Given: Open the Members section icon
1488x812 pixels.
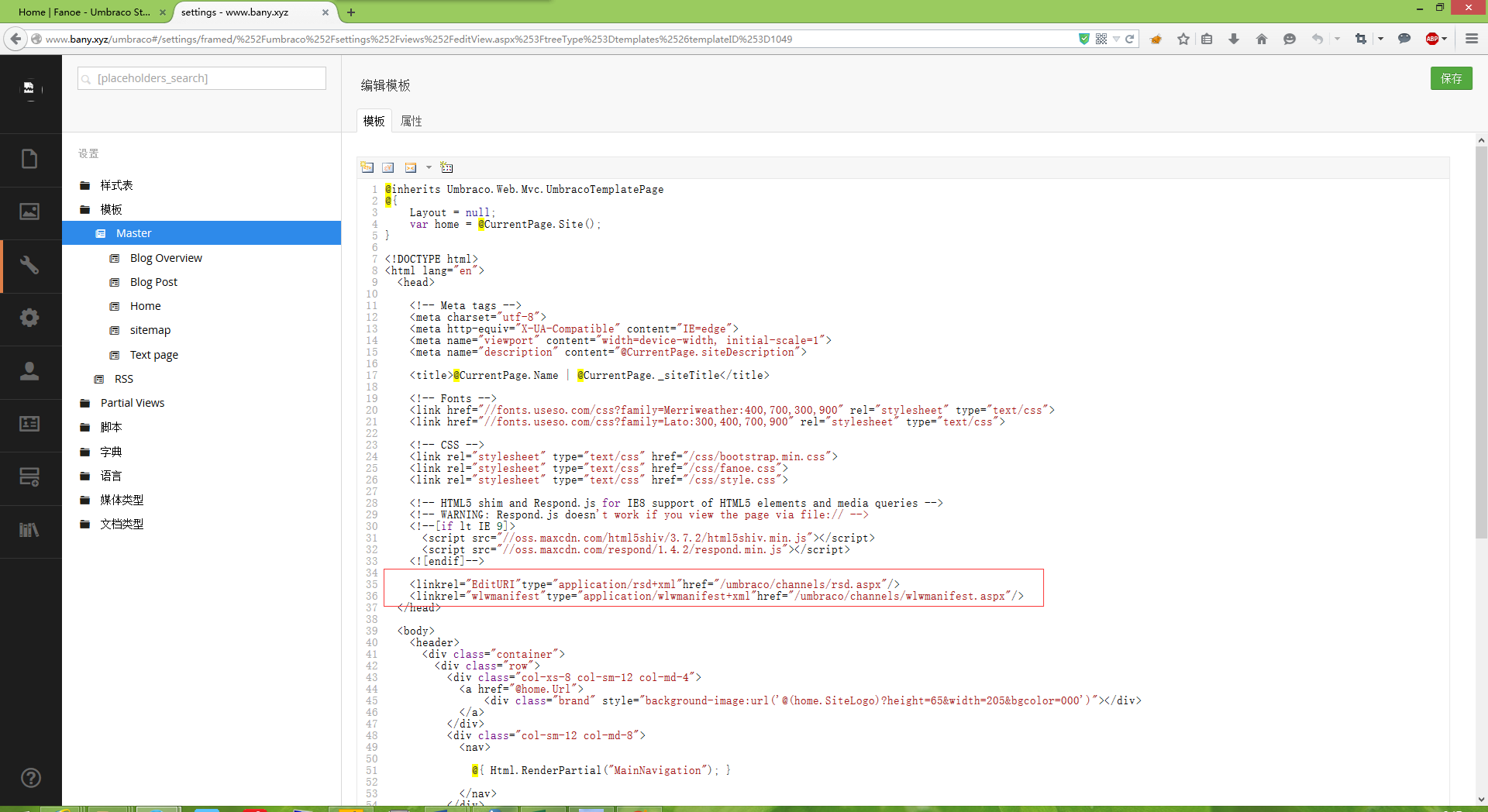Looking at the screenshot, I should point(29,424).
